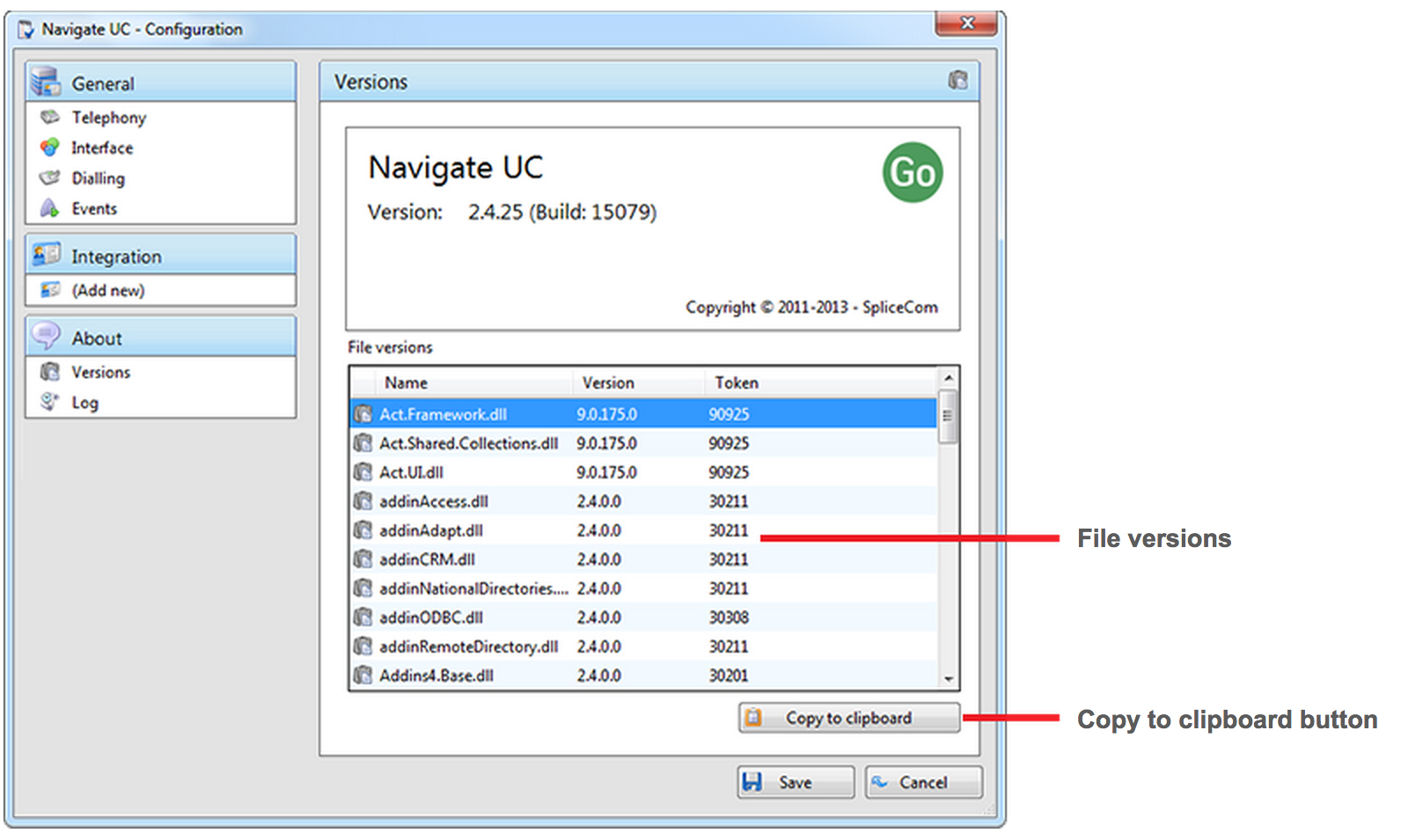This screenshot has height=840, width=1401.
Task: Click the Save button
Action: tap(796, 782)
